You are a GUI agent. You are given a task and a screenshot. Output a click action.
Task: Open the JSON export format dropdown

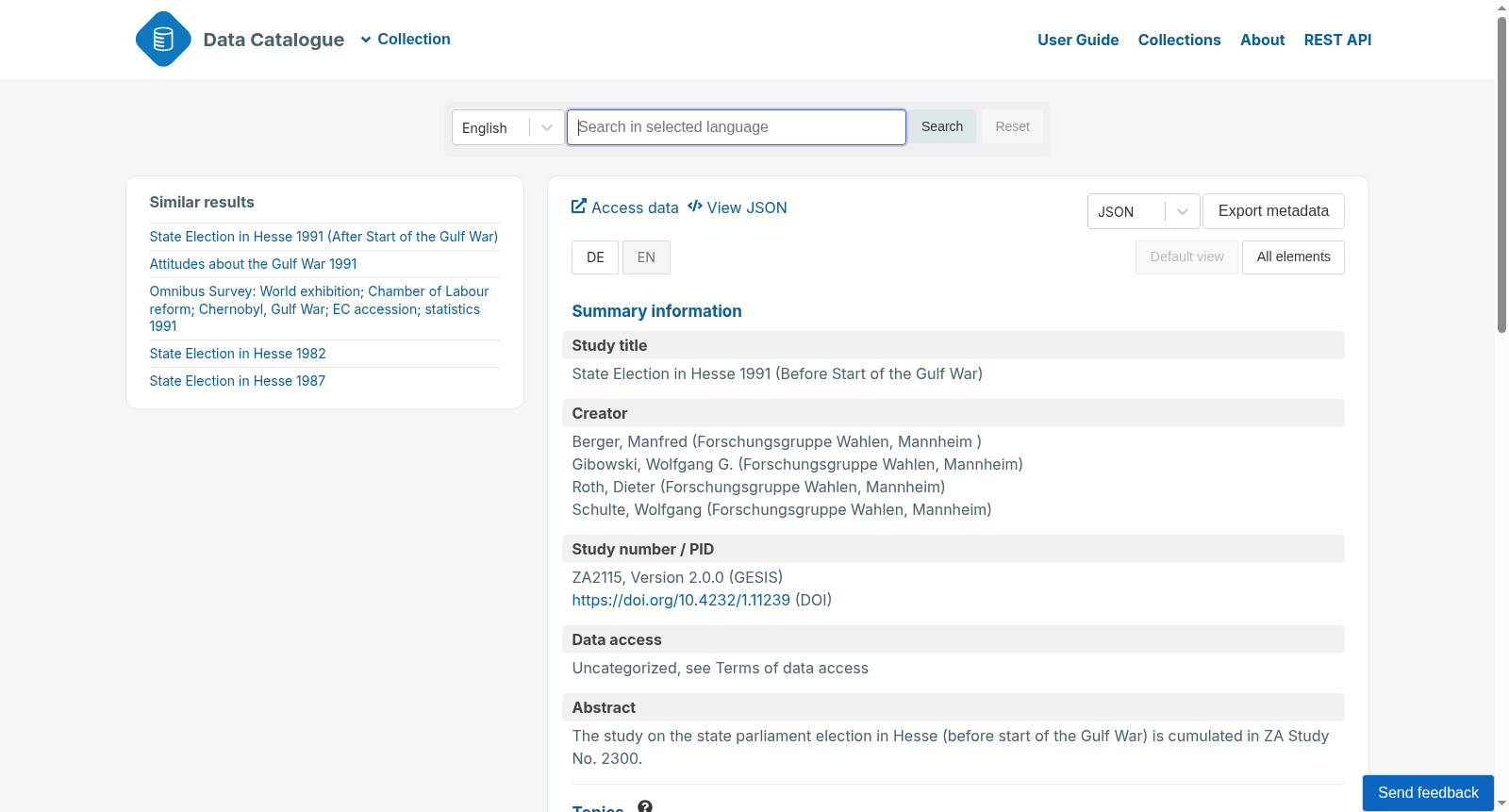pyautogui.click(x=1143, y=211)
